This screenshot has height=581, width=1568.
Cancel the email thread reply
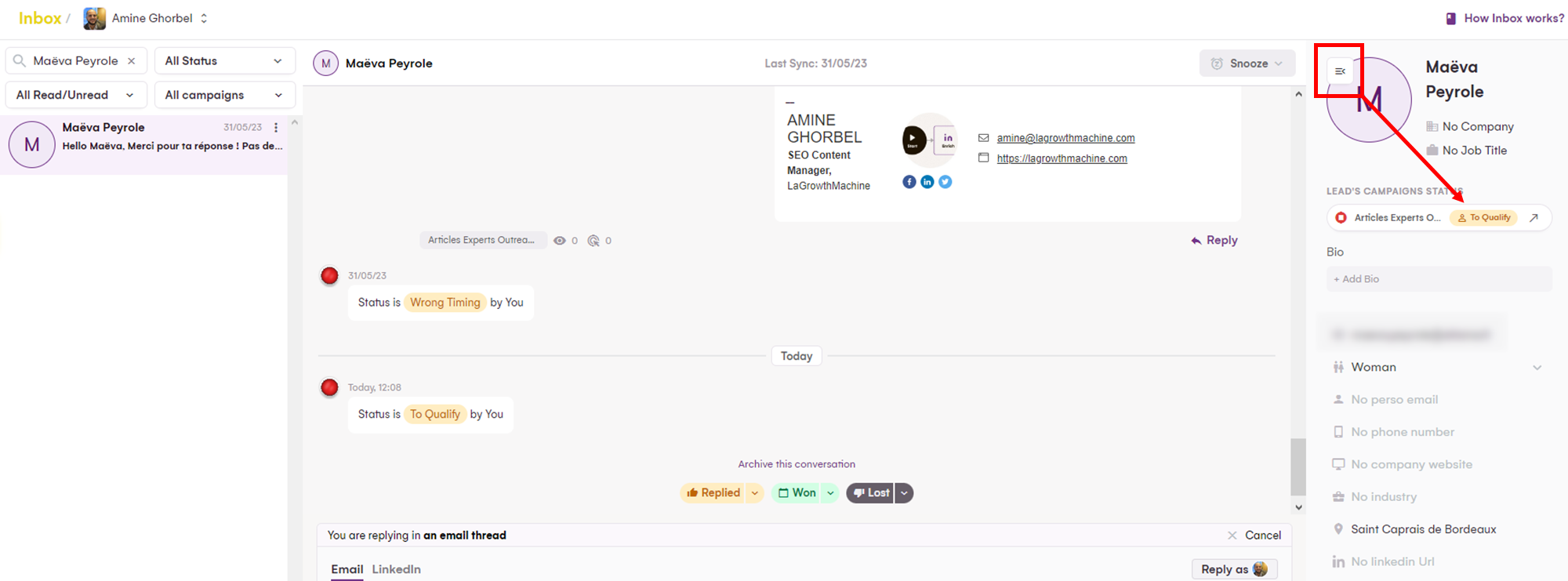[1262, 536]
